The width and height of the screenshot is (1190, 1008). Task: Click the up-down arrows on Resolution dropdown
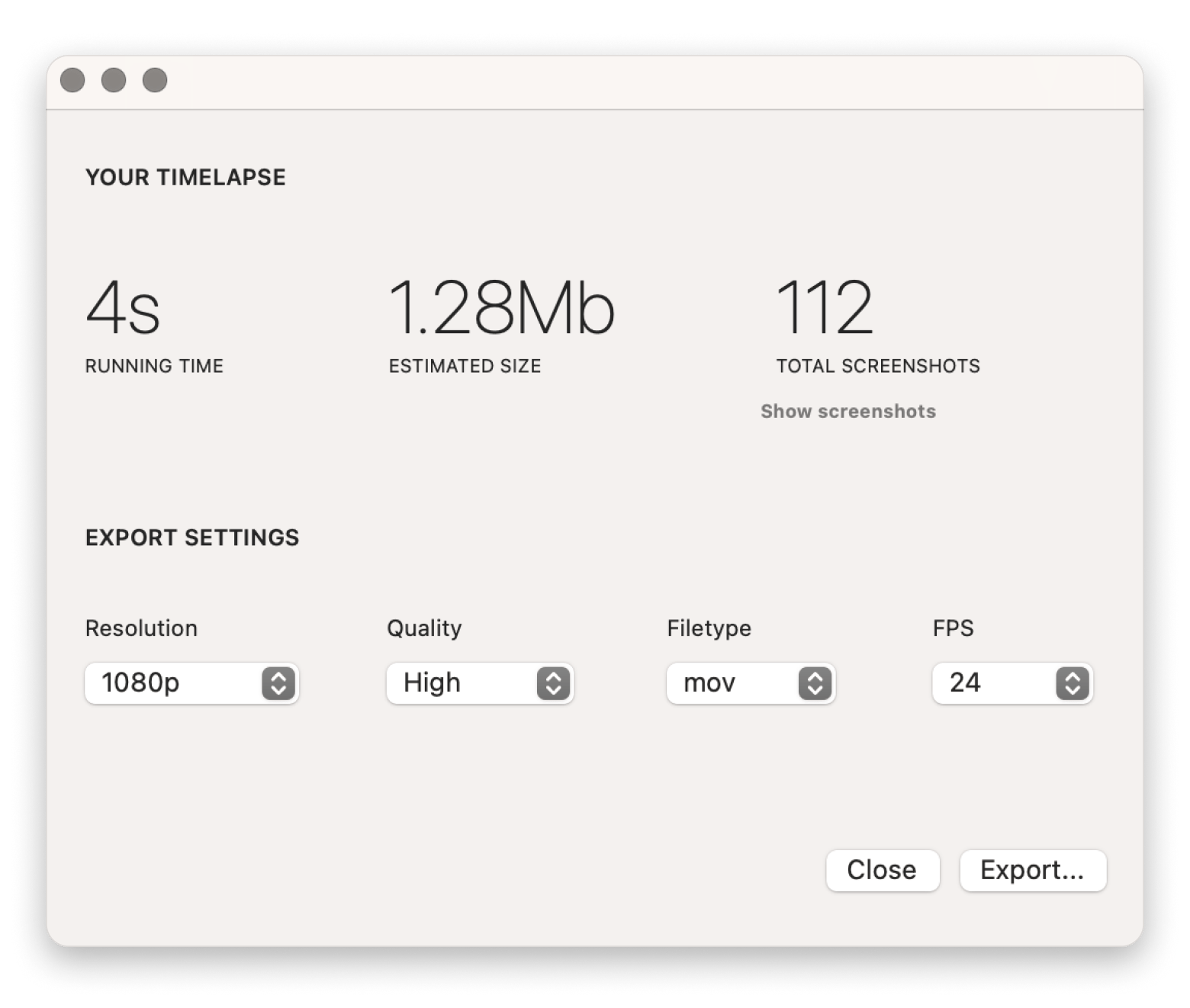pos(278,683)
